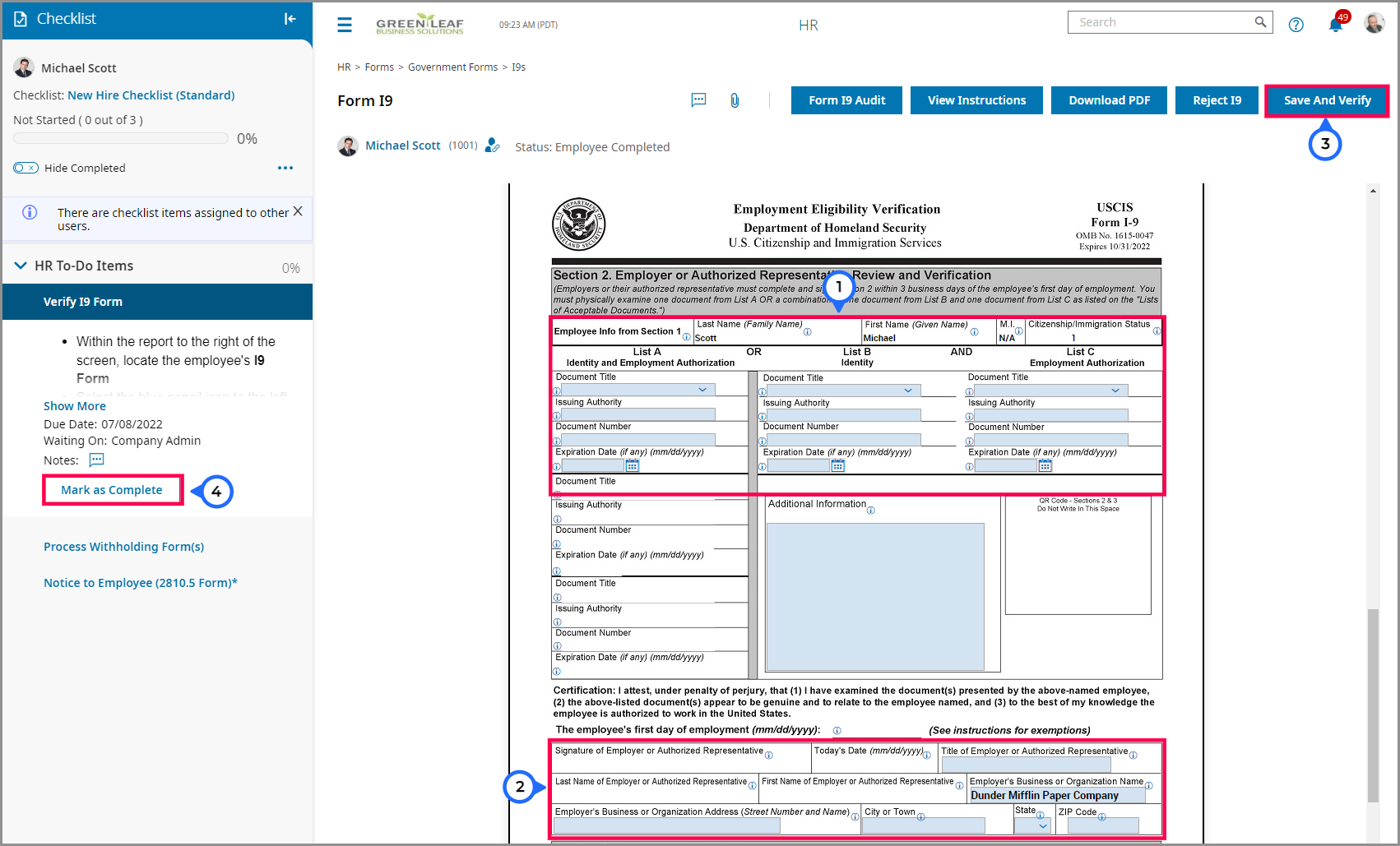Image resolution: width=1400 pixels, height=846 pixels.
Task: Click info icon beside Signature of Employer
Action: pos(768,756)
